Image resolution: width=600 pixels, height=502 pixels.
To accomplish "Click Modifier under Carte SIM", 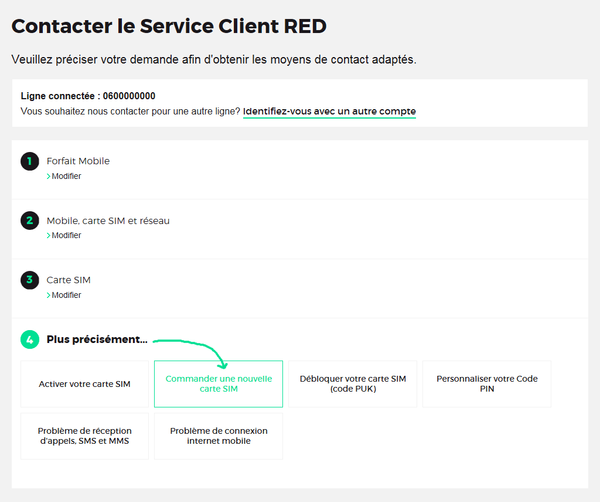I will pyautogui.click(x=66, y=295).
